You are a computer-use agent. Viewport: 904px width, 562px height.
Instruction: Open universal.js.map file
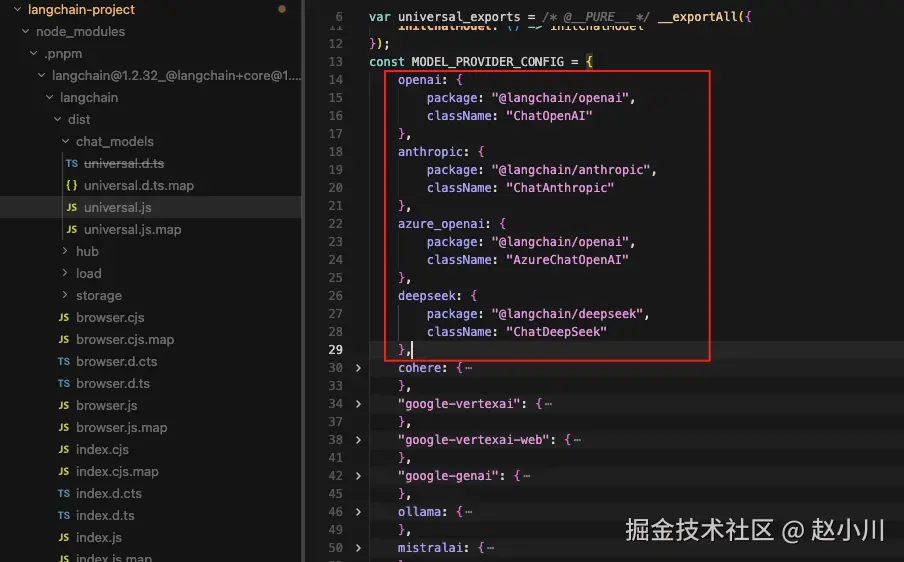tap(133, 229)
